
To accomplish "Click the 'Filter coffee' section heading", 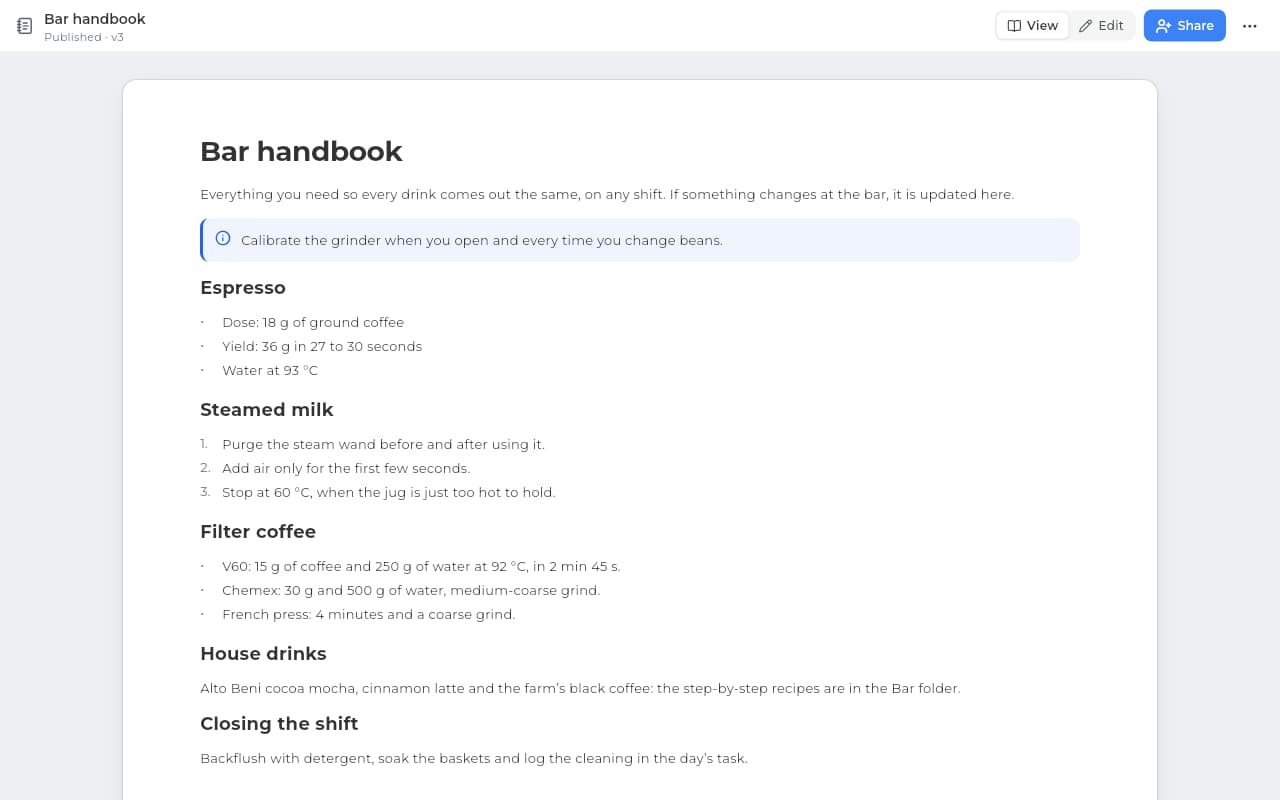I will [258, 532].
